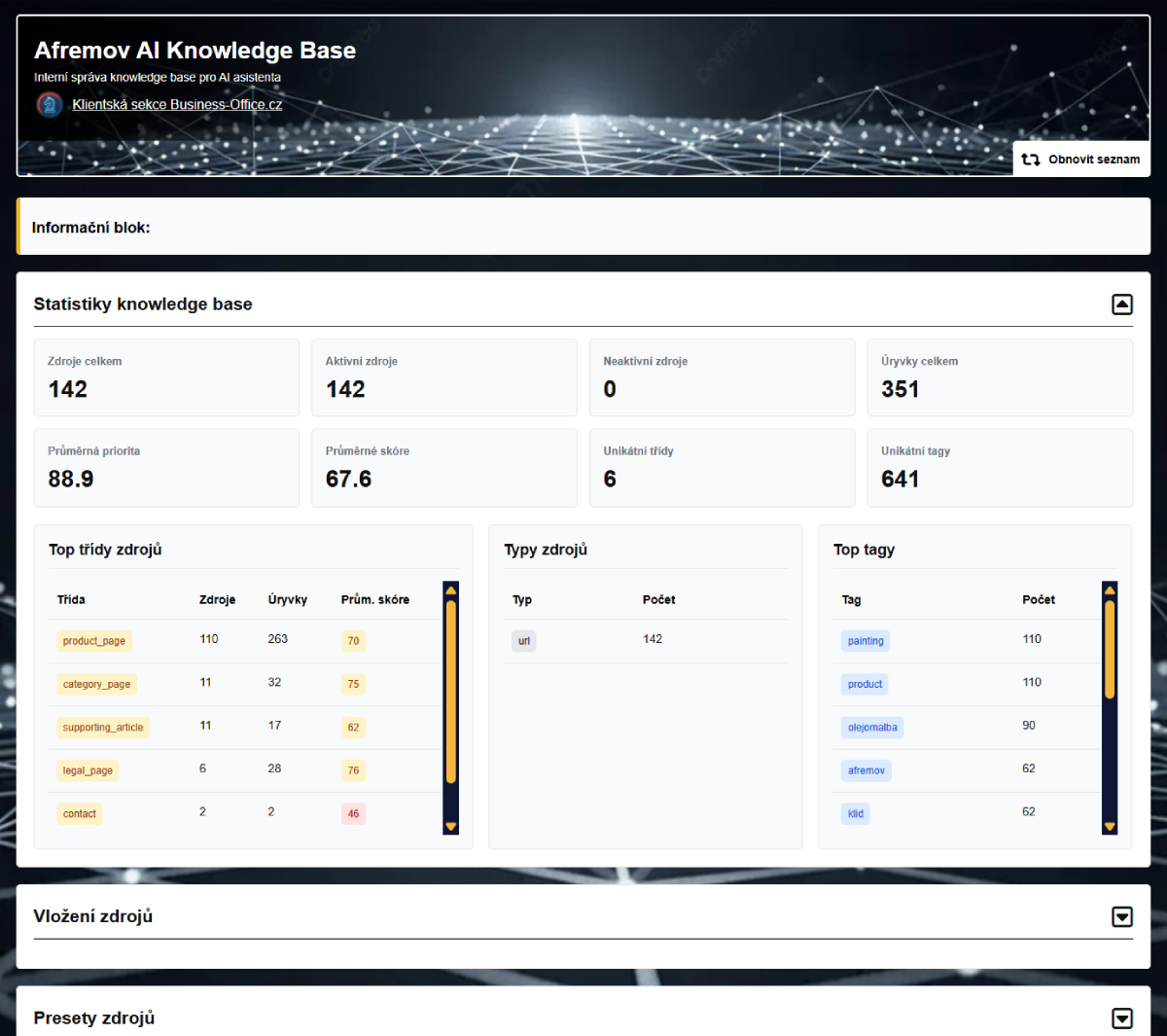Click scroll-down arrow in Top tagy table
The image size is (1167, 1036).
click(1110, 827)
